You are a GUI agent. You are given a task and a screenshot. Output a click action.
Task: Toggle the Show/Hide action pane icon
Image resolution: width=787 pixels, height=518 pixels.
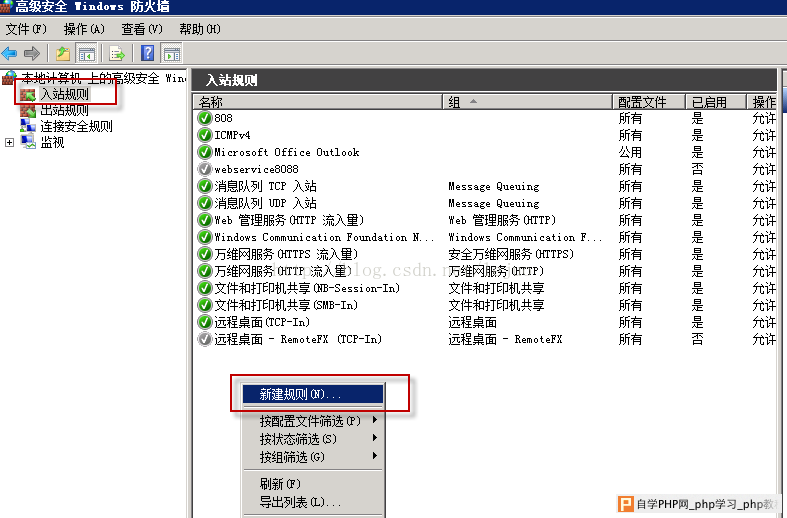pos(172,53)
